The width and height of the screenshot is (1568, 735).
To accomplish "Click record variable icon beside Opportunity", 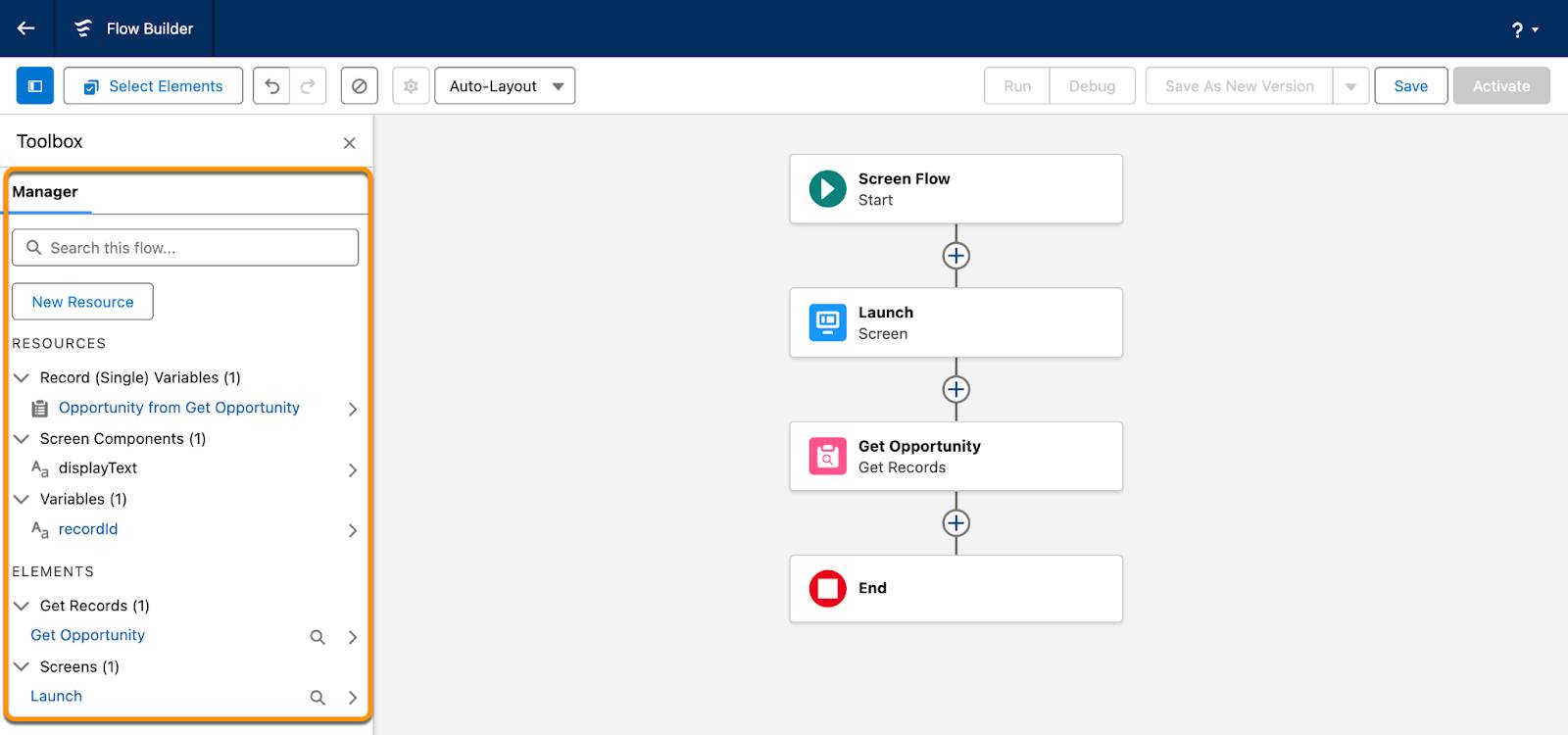I will (40, 409).
